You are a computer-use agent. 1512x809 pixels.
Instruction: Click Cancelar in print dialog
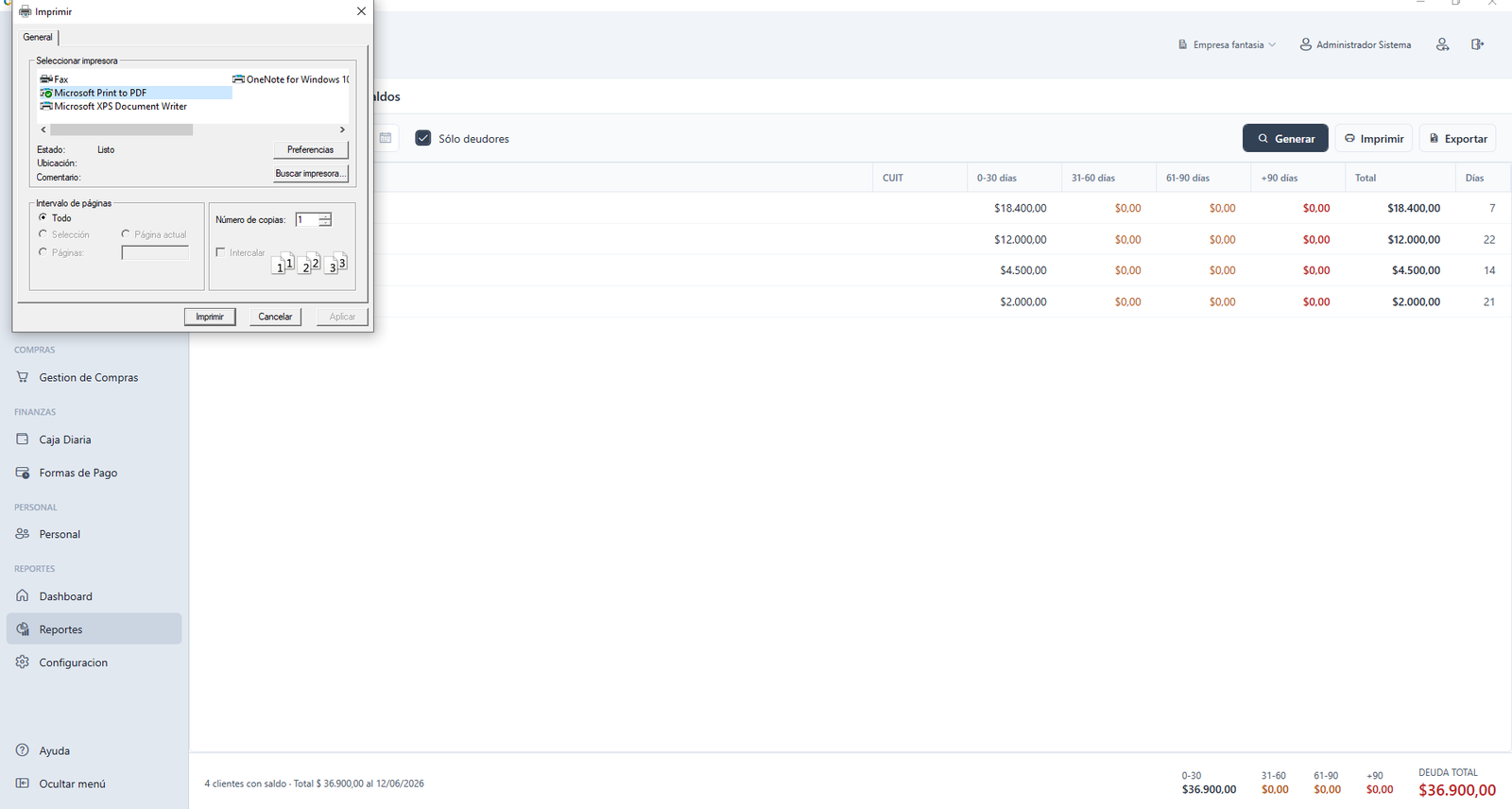point(275,317)
